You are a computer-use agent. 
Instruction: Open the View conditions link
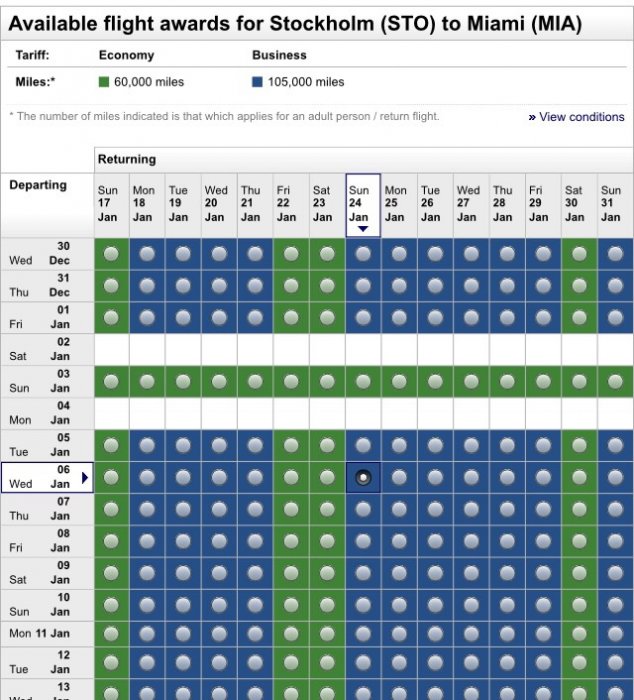(576, 117)
